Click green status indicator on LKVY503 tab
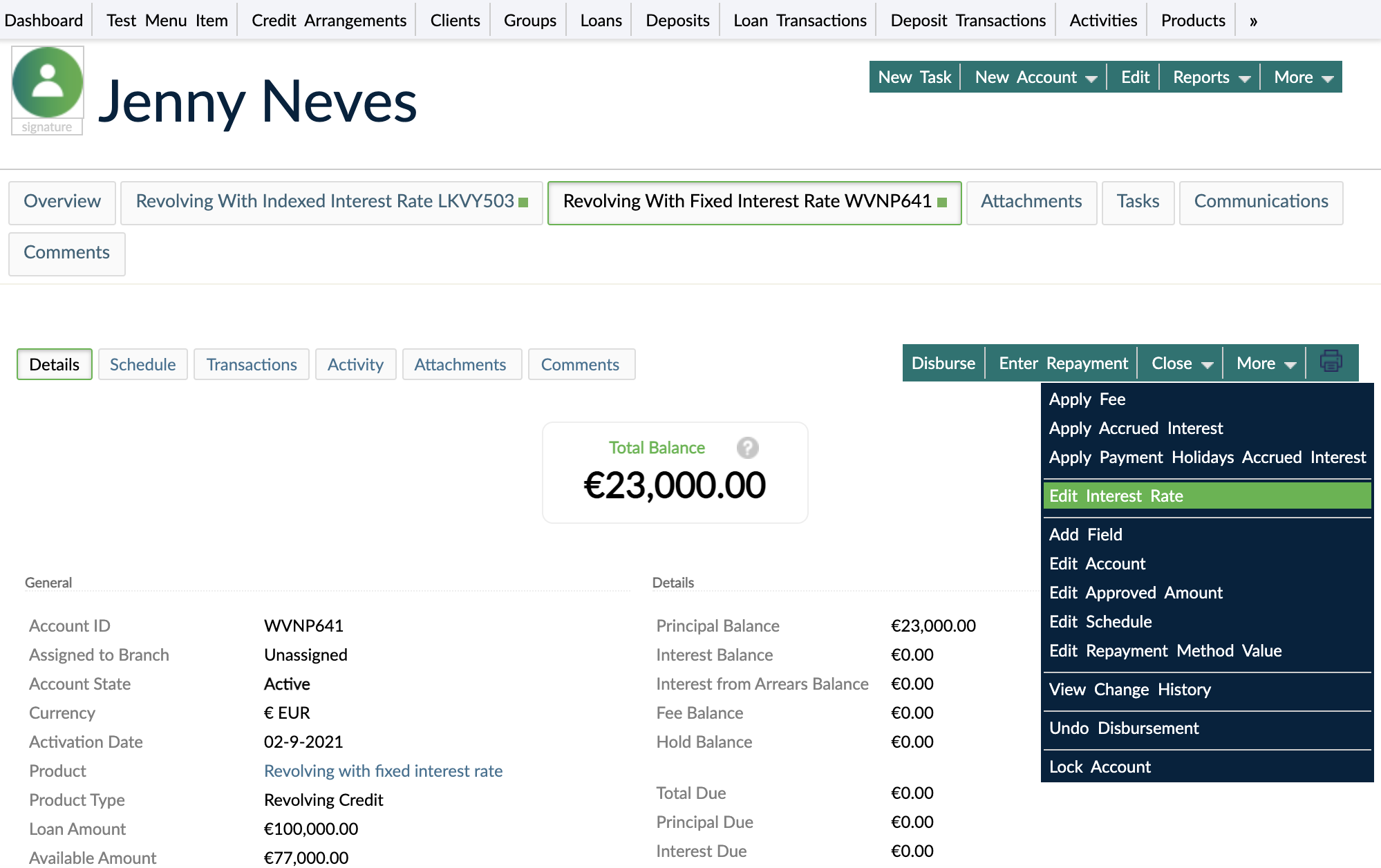This screenshot has width=1381, height=868. click(x=524, y=202)
